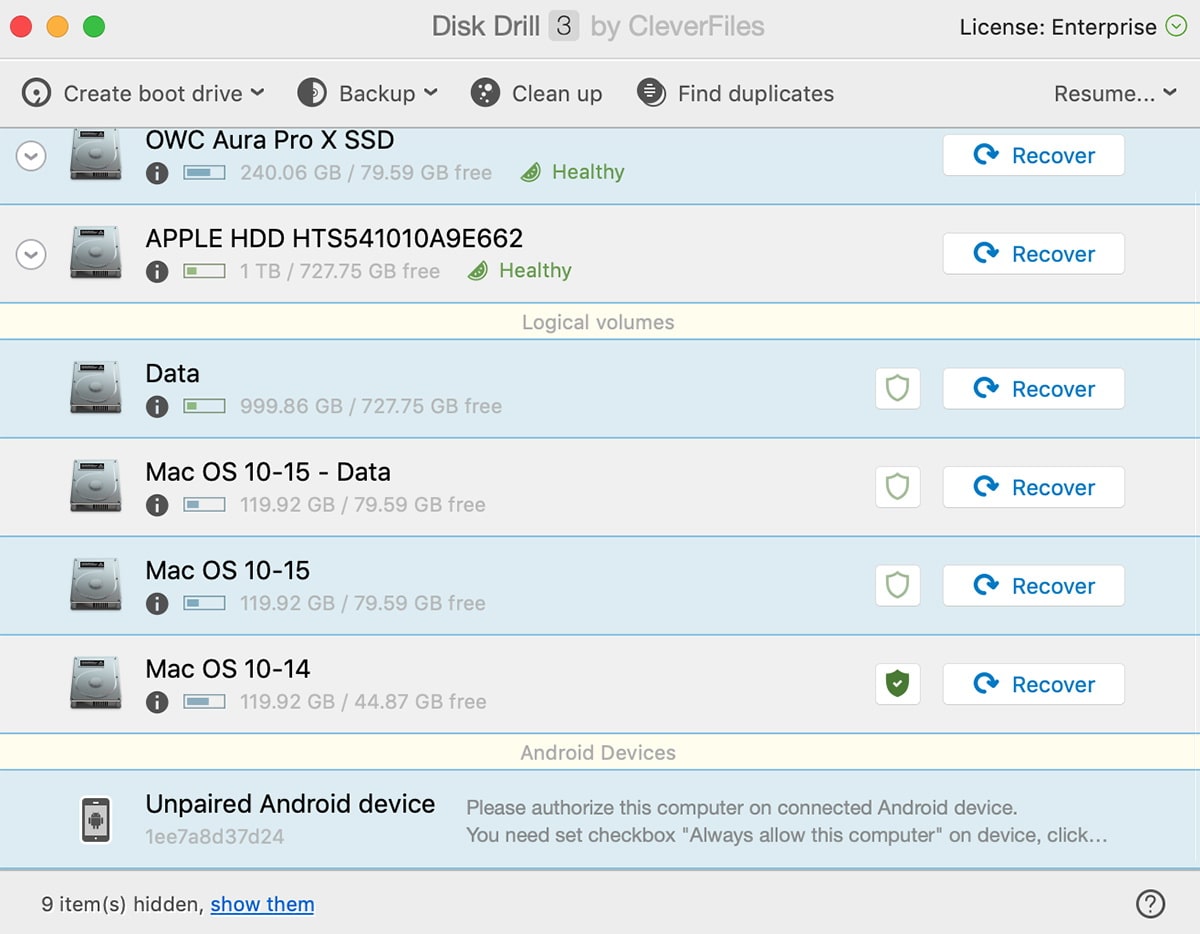Image resolution: width=1200 pixels, height=934 pixels.
Task: Open the Backup dropdown menu
Action: pos(368,93)
